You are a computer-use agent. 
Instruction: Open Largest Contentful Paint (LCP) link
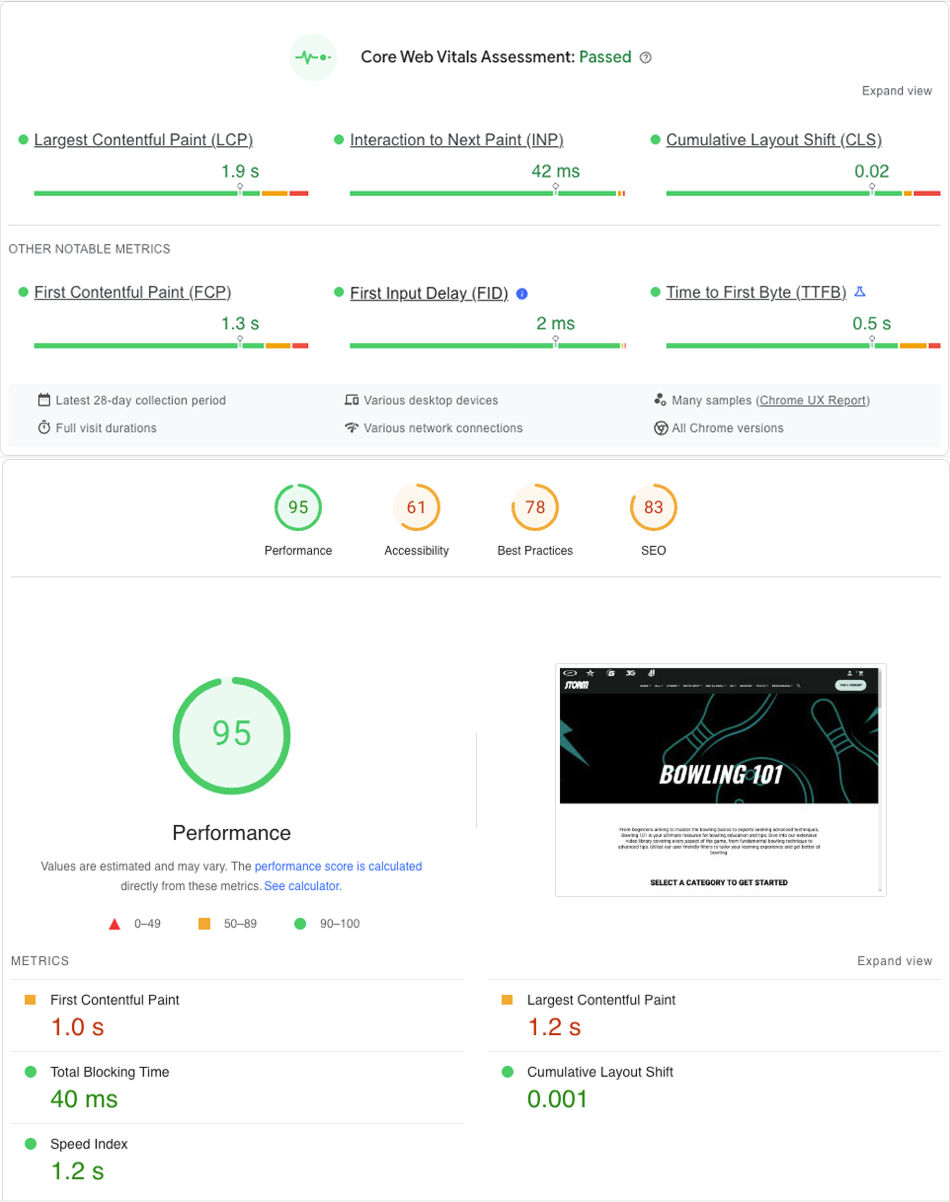tap(143, 140)
